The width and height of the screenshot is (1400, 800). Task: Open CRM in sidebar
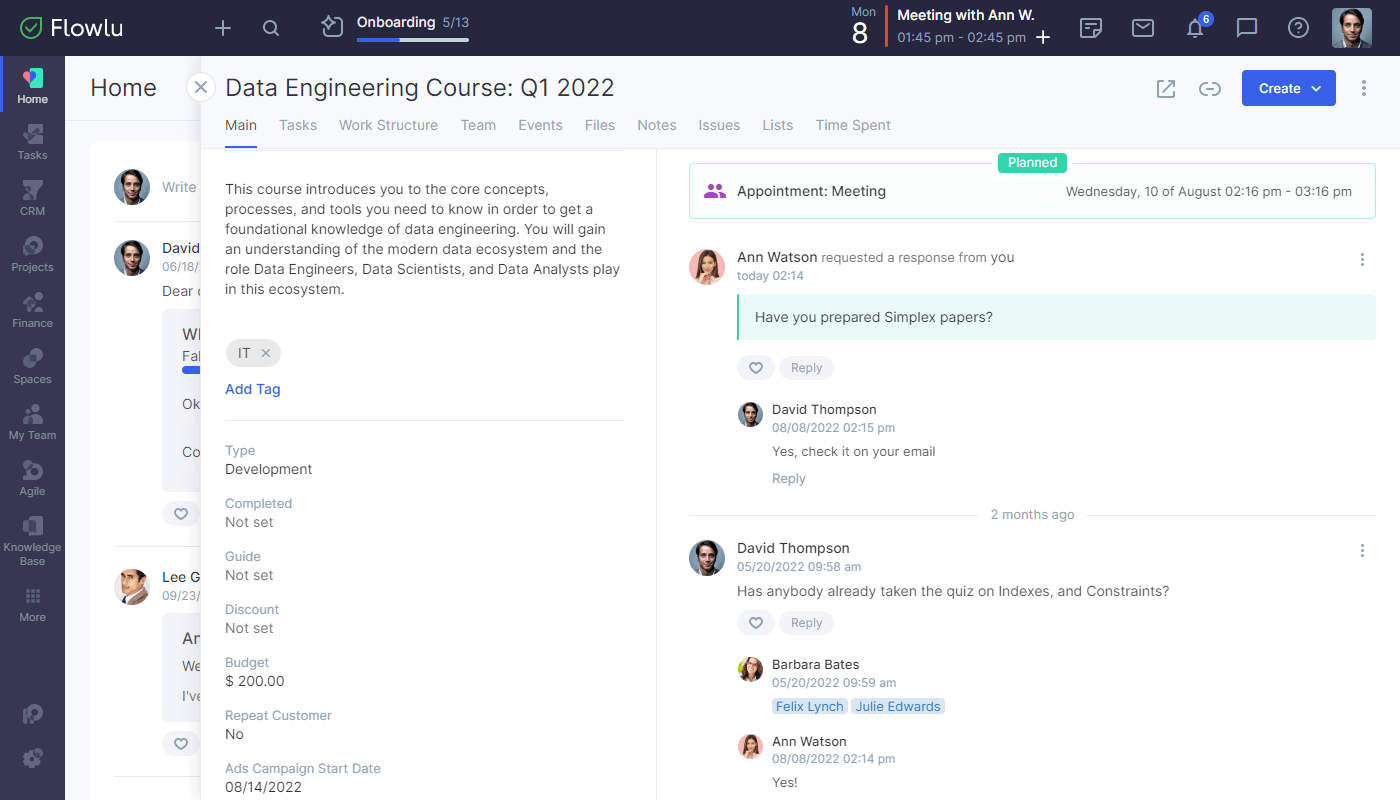(32, 197)
